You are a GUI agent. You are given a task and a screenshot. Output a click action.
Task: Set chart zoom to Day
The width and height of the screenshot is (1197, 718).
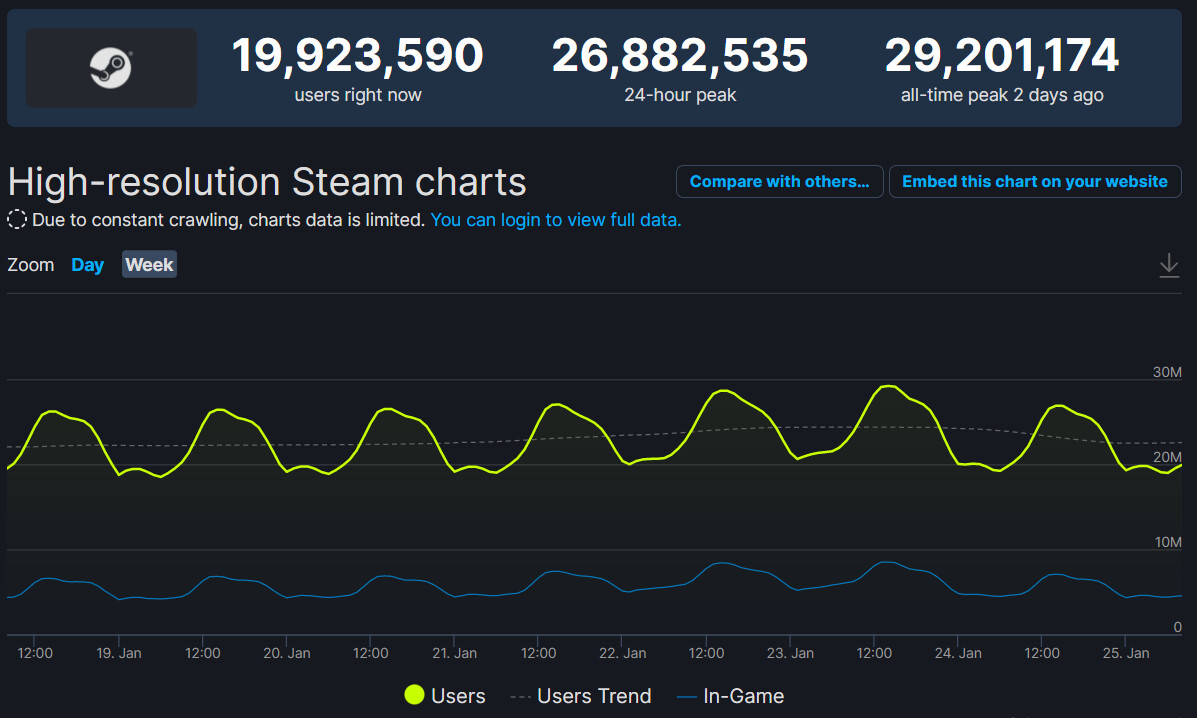(x=88, y=265)
